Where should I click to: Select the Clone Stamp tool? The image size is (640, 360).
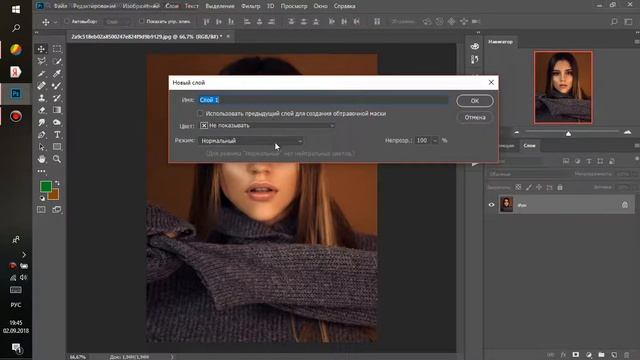coord(41,98)
